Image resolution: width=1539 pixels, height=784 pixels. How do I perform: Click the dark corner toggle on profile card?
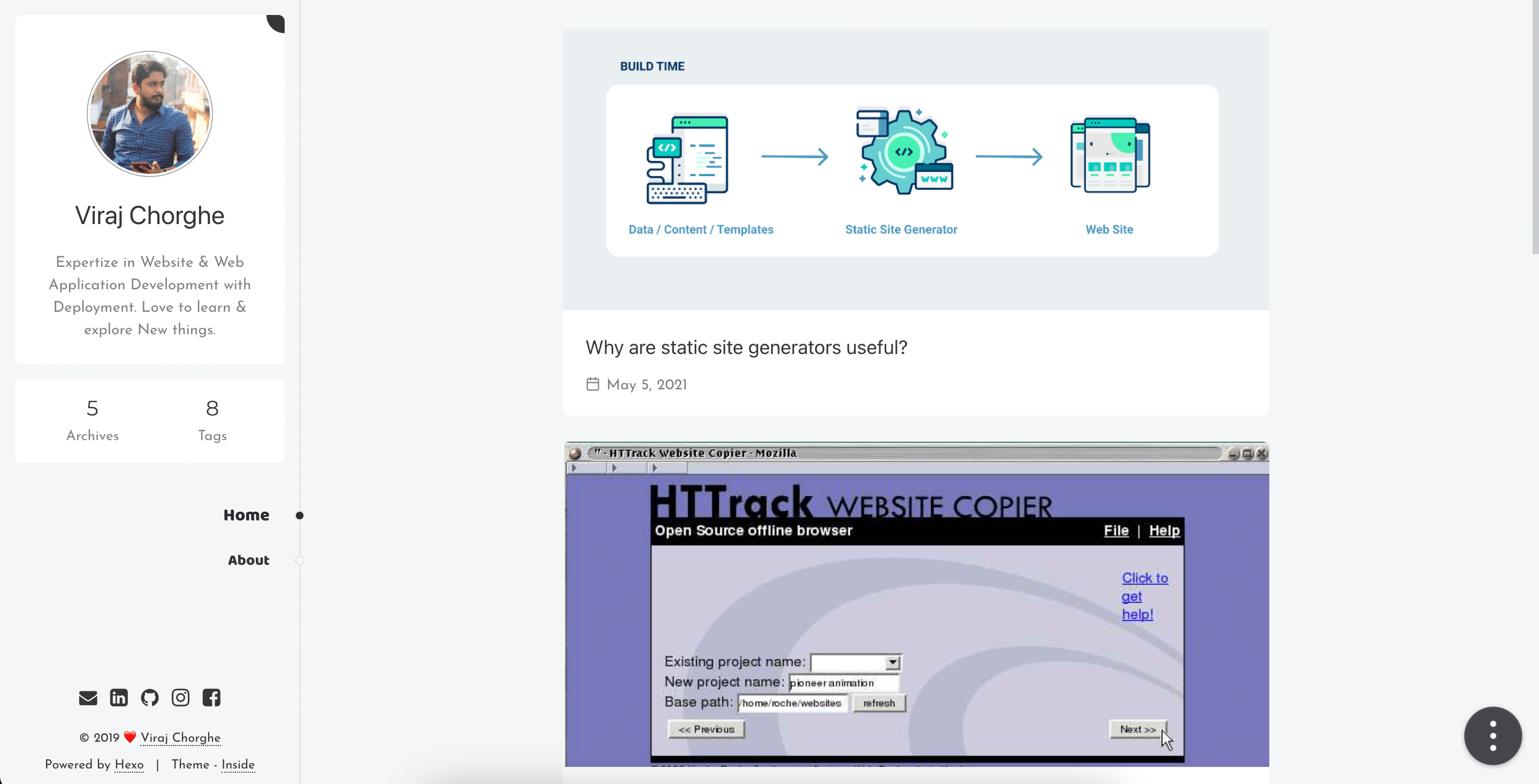click(277, 22)
